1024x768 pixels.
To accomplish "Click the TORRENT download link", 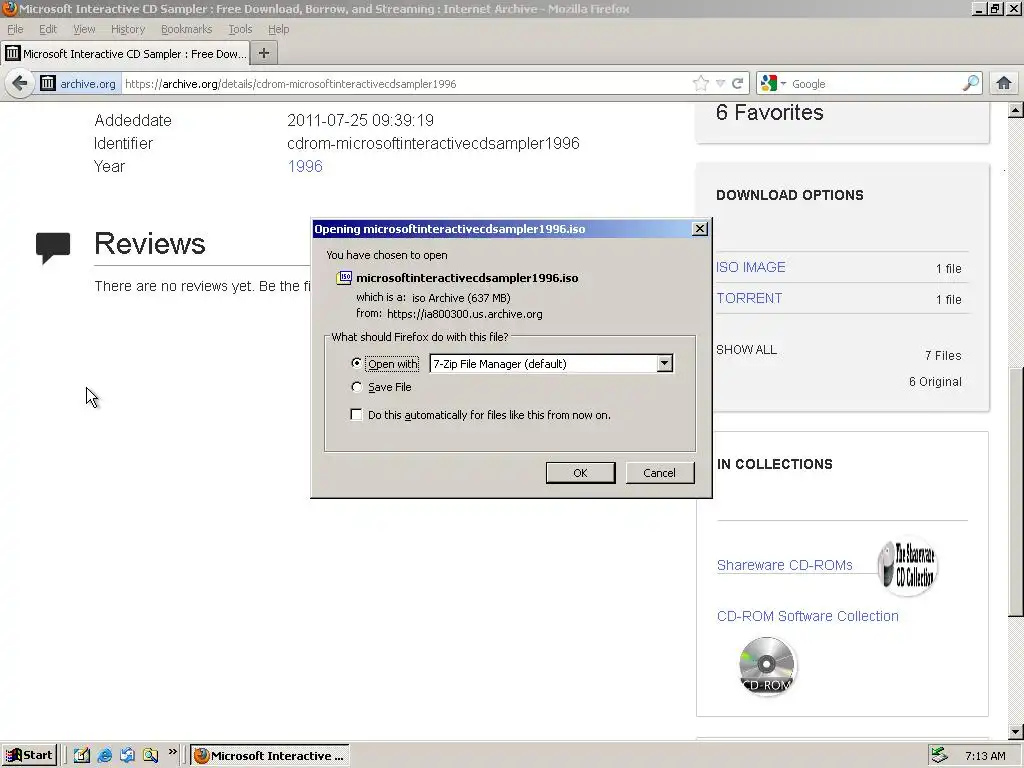I will (x=749, y=298).
